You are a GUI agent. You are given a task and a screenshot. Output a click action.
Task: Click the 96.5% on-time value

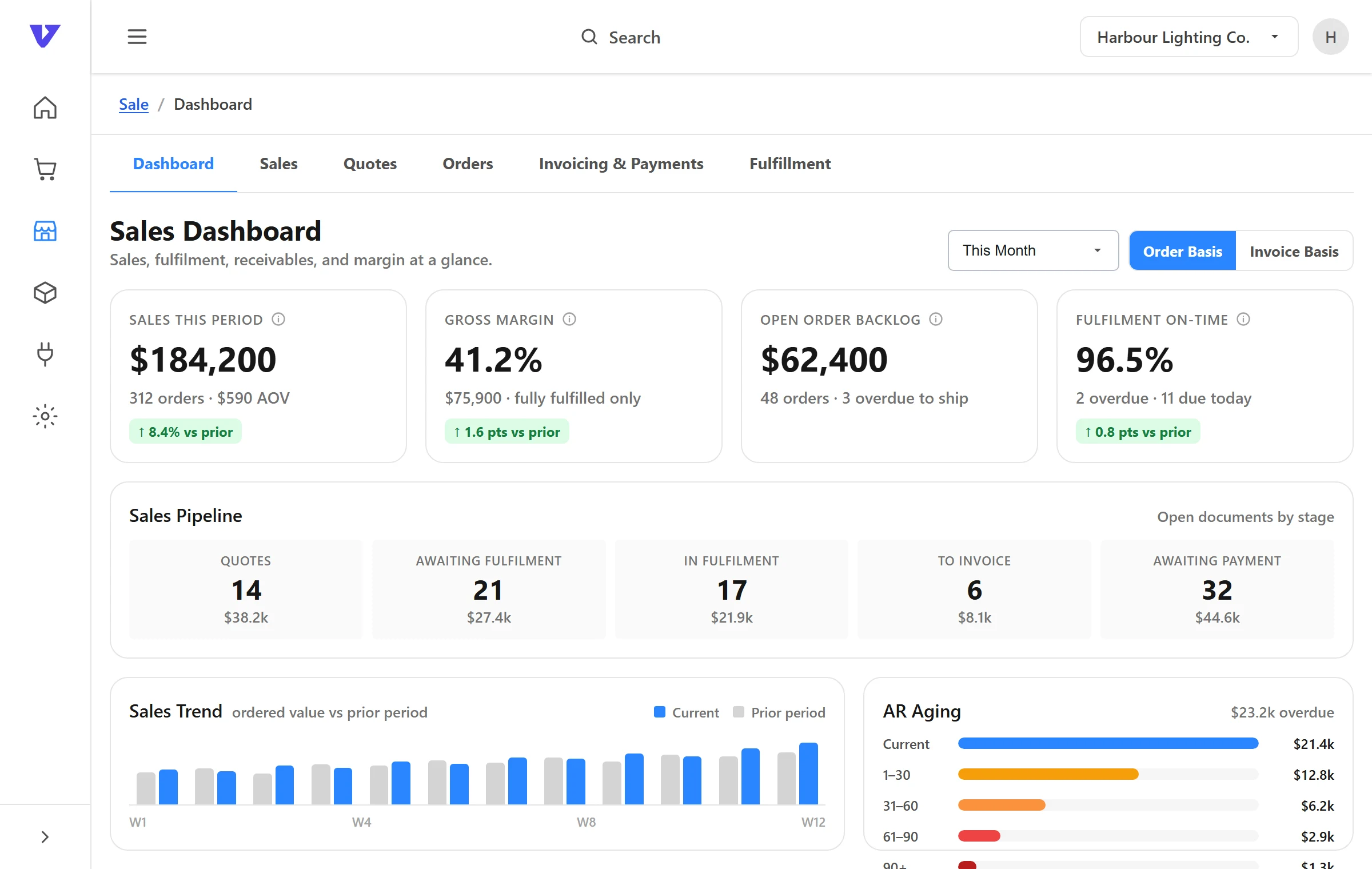coord(1124,360)
